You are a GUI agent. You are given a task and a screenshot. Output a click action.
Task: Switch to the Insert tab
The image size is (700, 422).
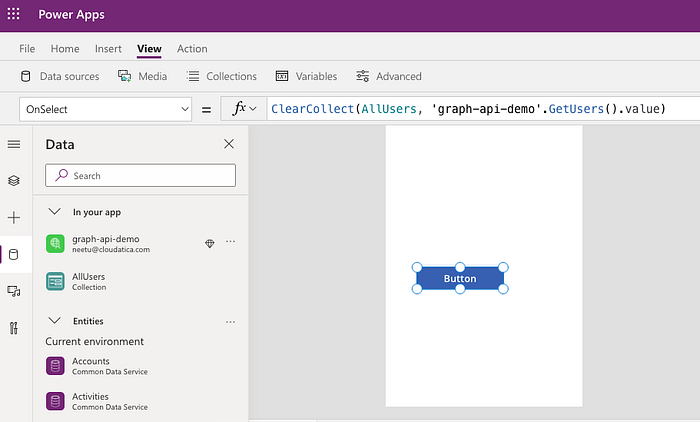[x=108, y=49]
